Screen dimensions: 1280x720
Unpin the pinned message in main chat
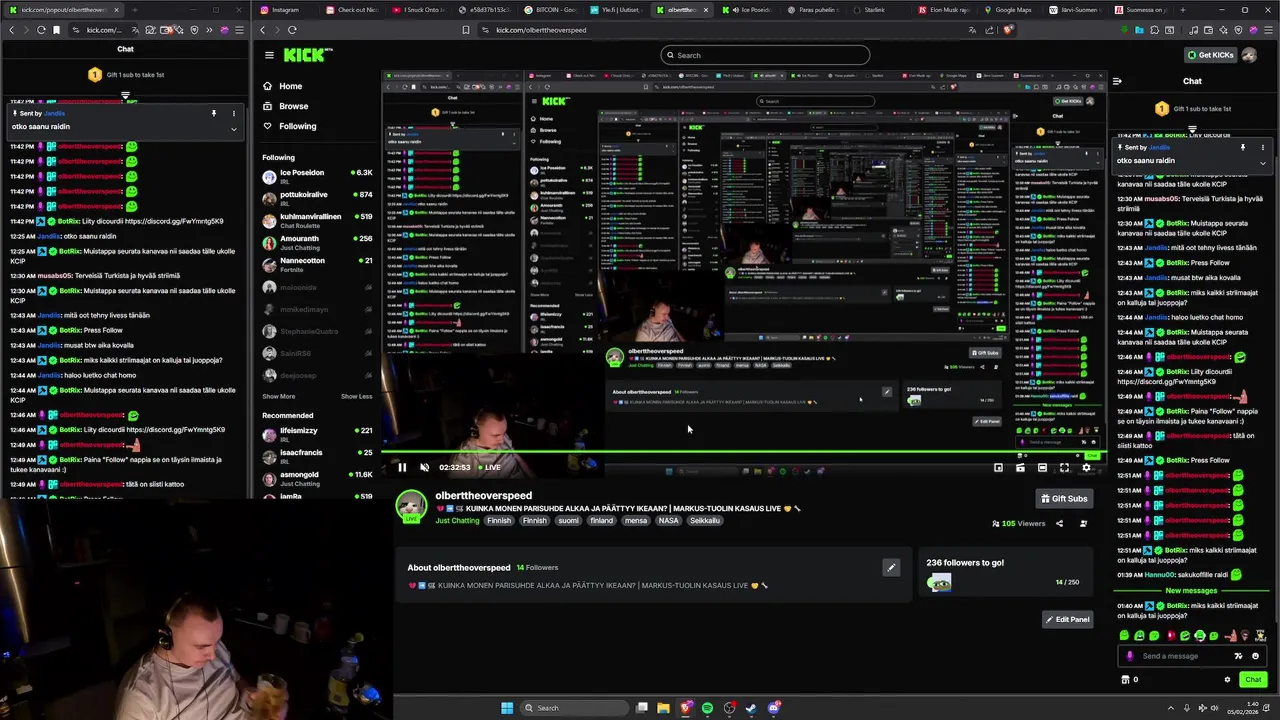tap(1243, 147)
